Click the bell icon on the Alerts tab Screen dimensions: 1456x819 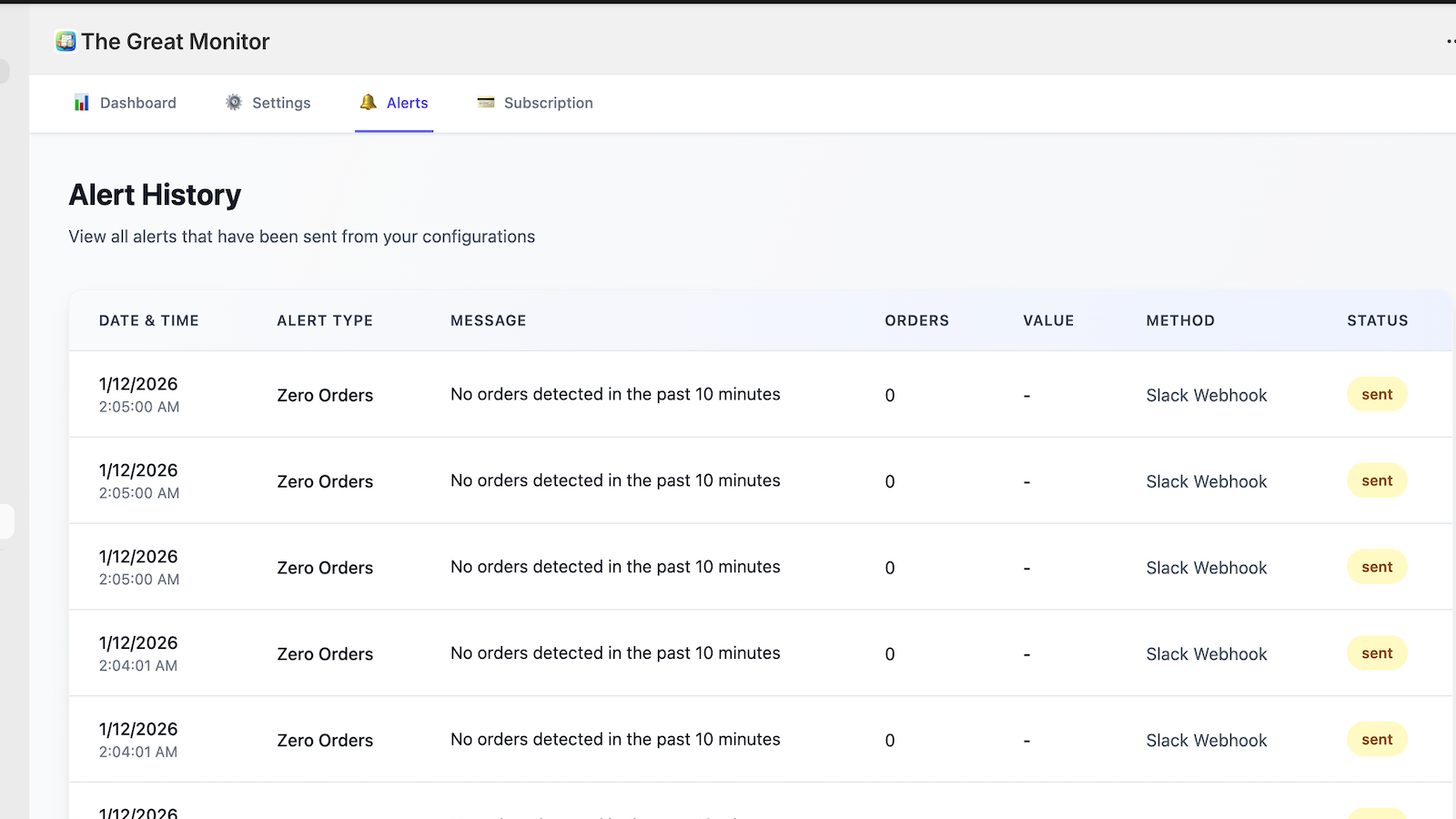tap(368, 102)
